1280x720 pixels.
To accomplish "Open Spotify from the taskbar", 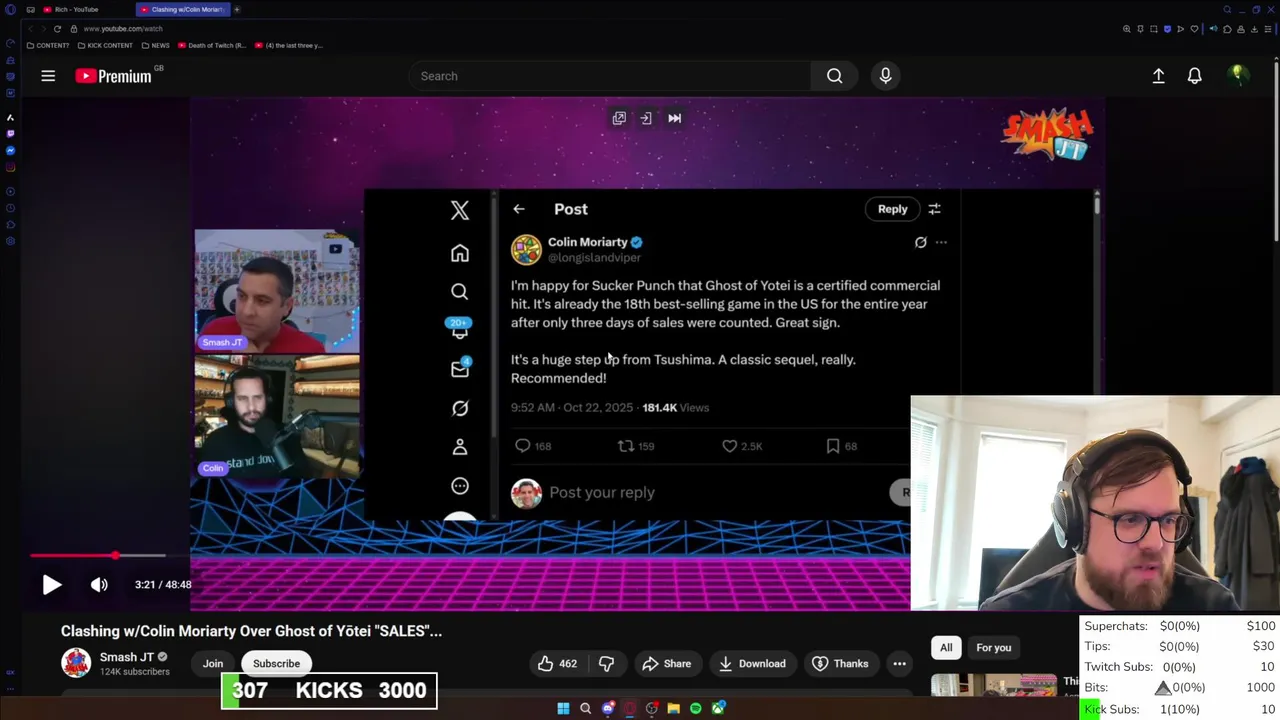I will tap(696, 708).
